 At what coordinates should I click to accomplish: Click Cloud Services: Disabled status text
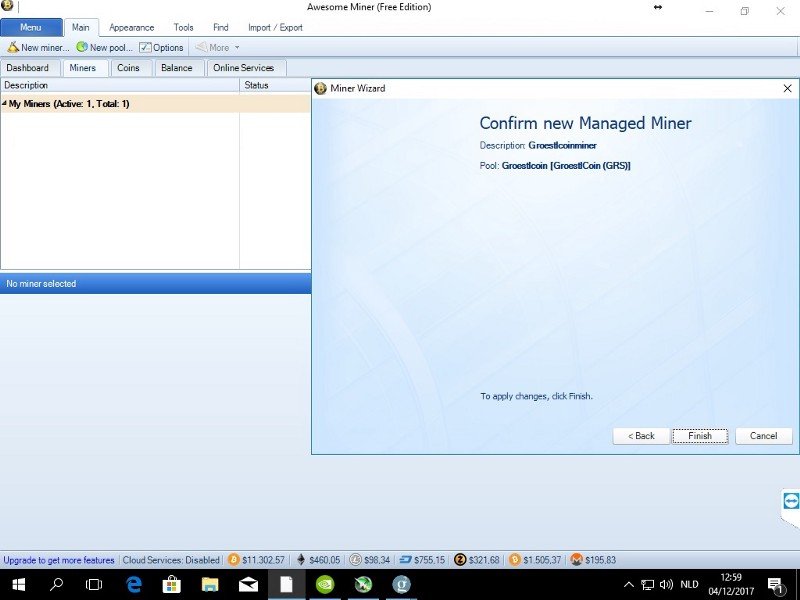171,560
